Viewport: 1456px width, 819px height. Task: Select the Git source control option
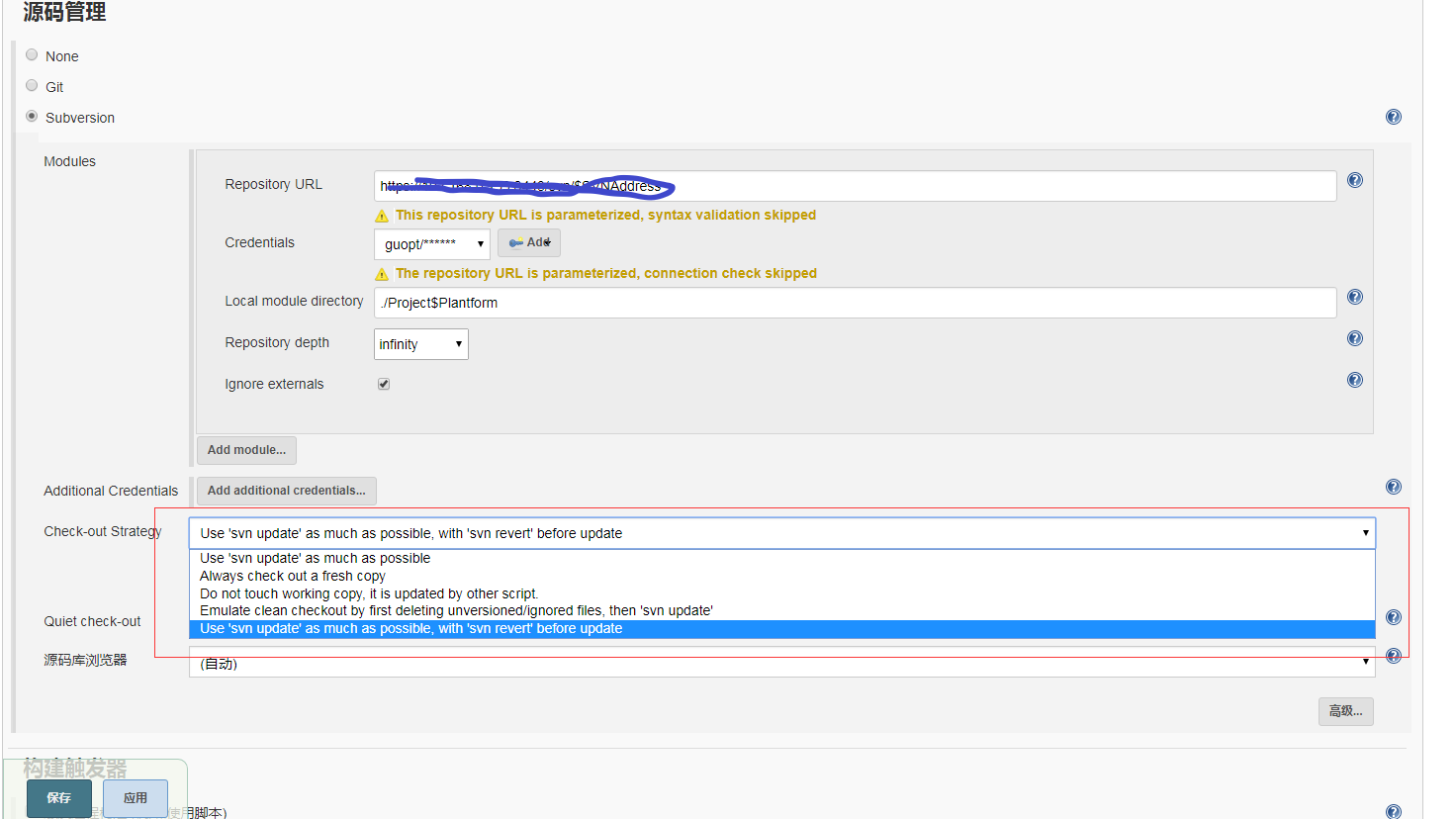32,86
